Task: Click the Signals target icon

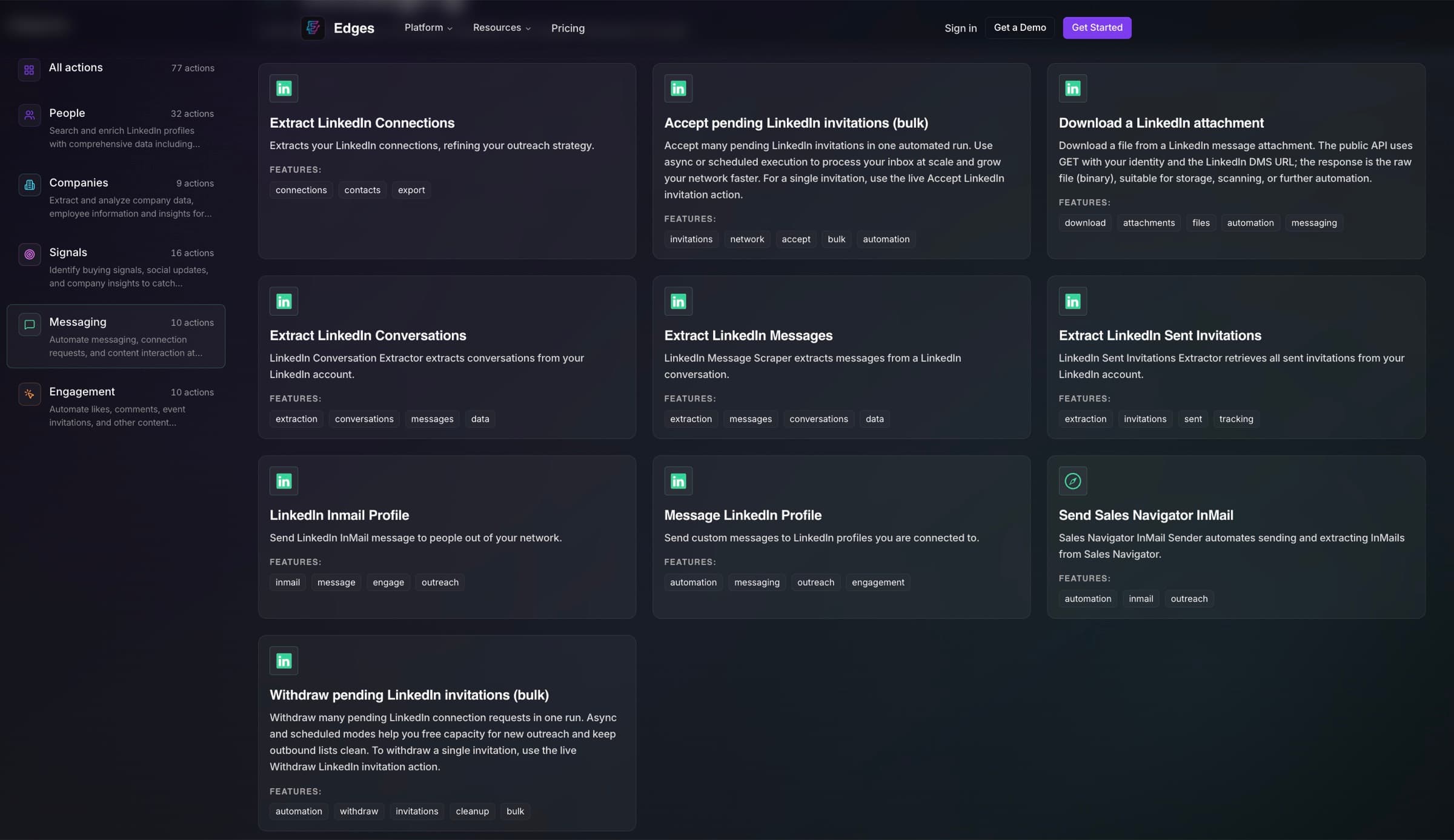Action: tap(29, 254)
